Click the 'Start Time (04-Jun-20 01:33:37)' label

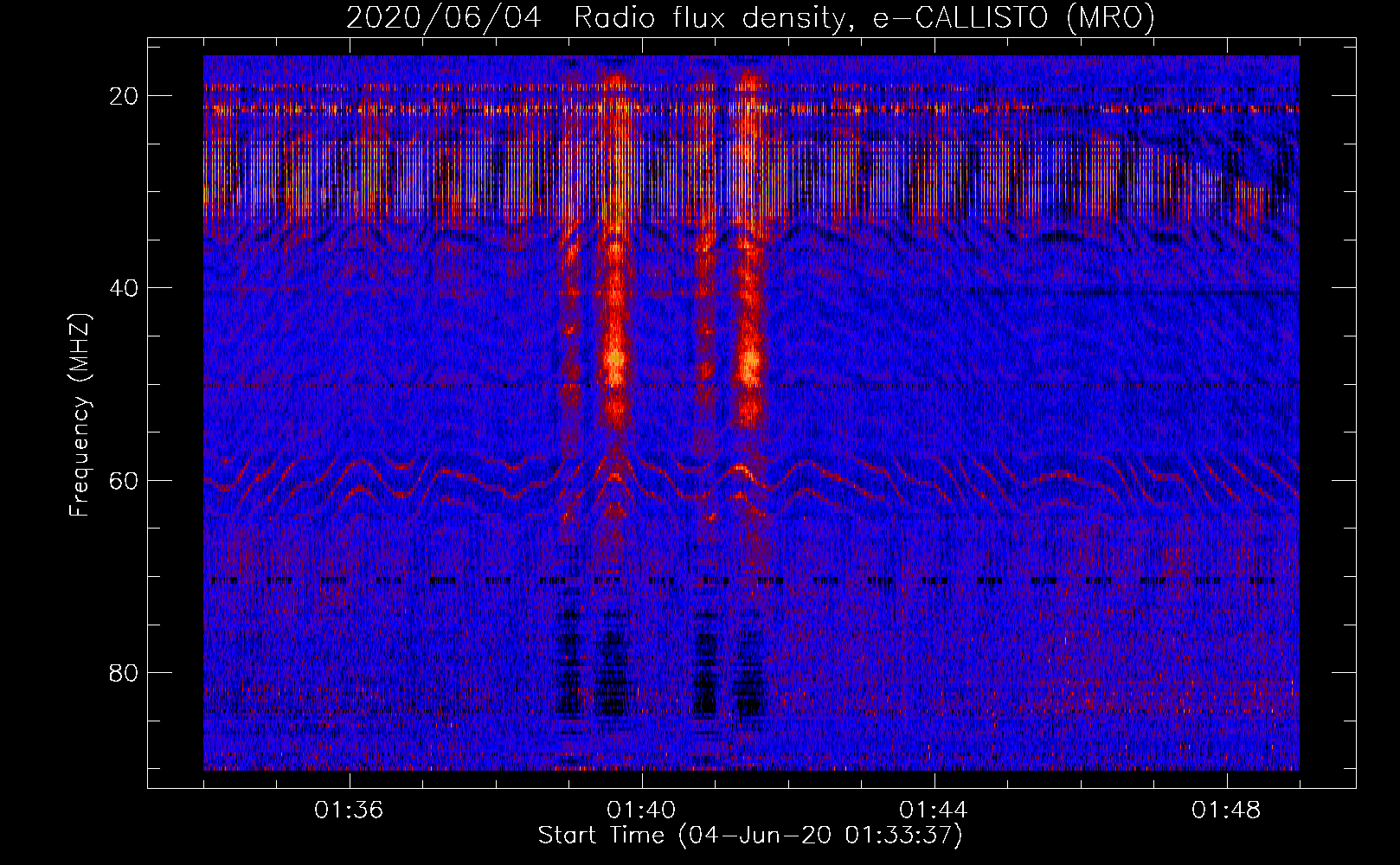750,836
